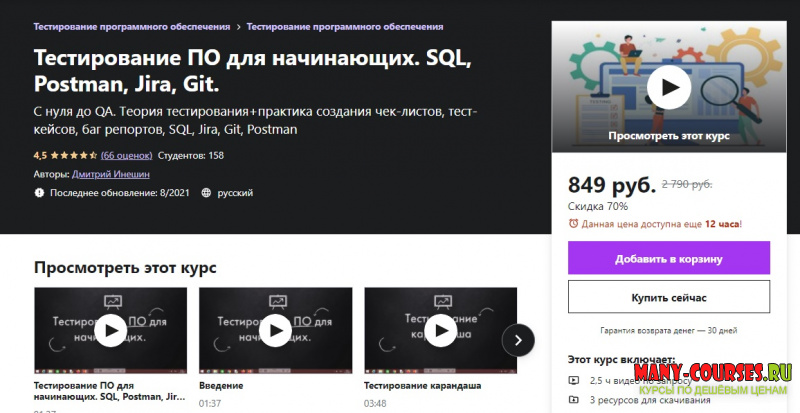
Task: Play the Введение video thumbnail
Action: [275, 329]
